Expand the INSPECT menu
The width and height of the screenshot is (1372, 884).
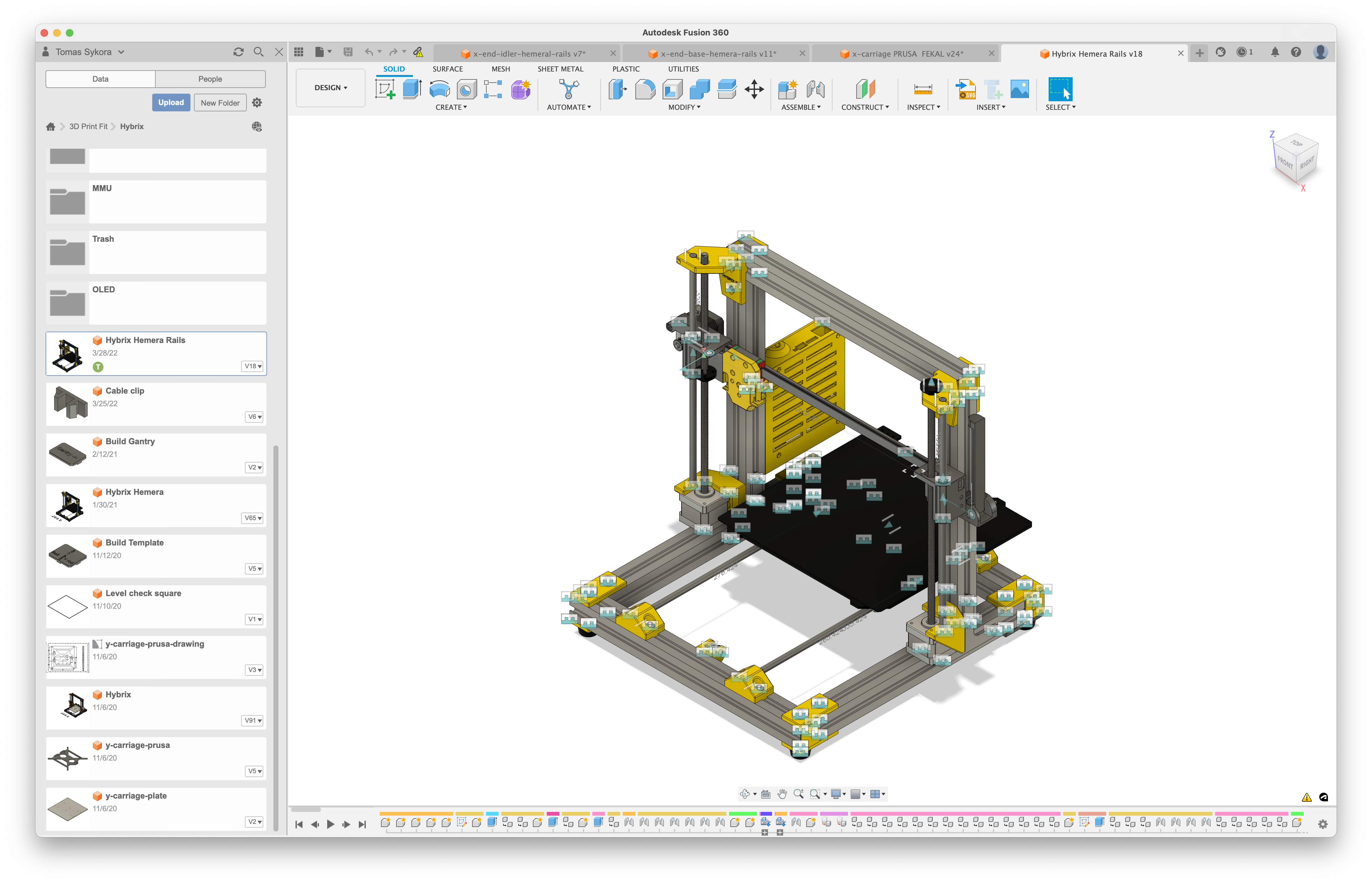point(924,107)
